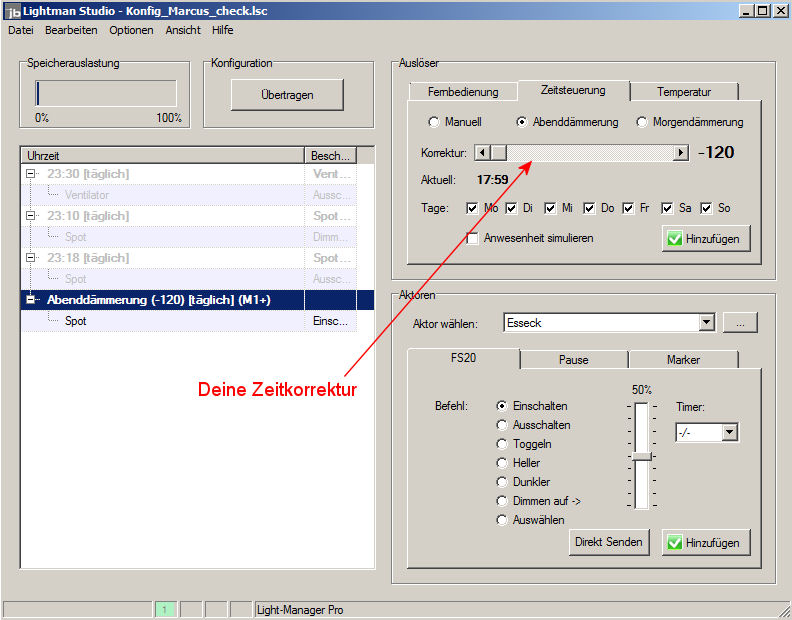The width and height of the screenshot is (792, 620).
Task: Select Spot under Abenddämmerung (-120)
Action: 75,321
